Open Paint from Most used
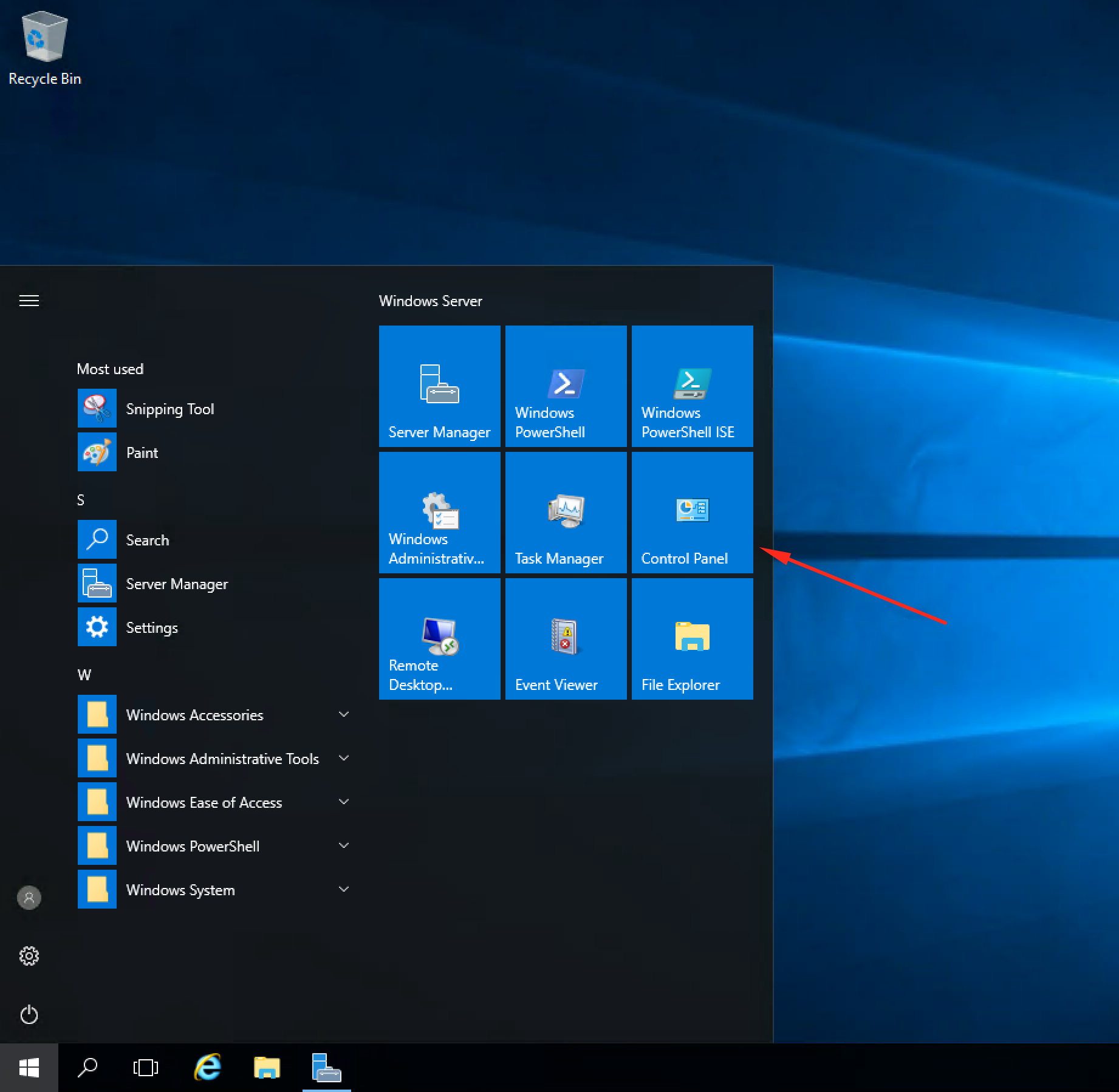 tap(142, 452)
